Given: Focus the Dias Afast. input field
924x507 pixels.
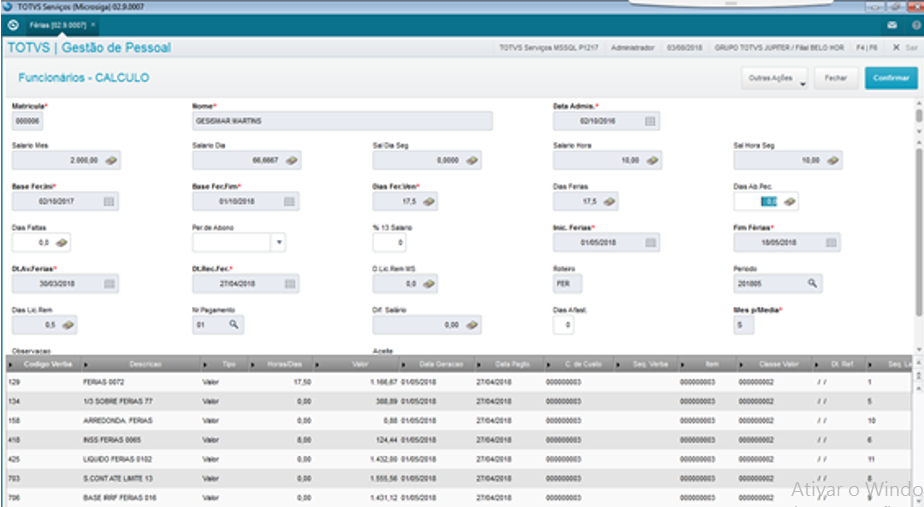Looking at the screenshot, I should coord(563,325).
